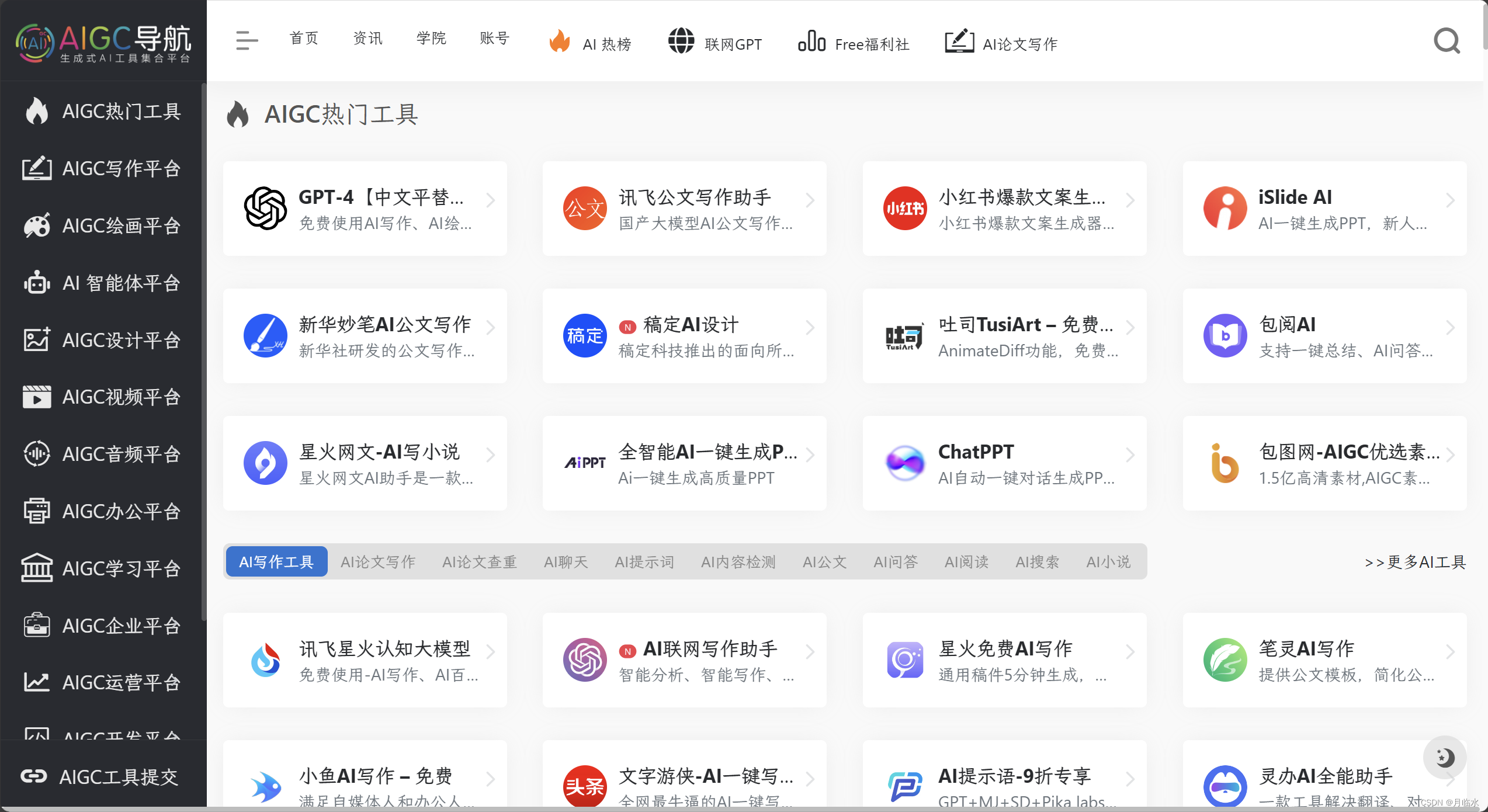Open the 资讯 menu item
Viewport: 1488px width, 812px height.
[x=367, y=39]
